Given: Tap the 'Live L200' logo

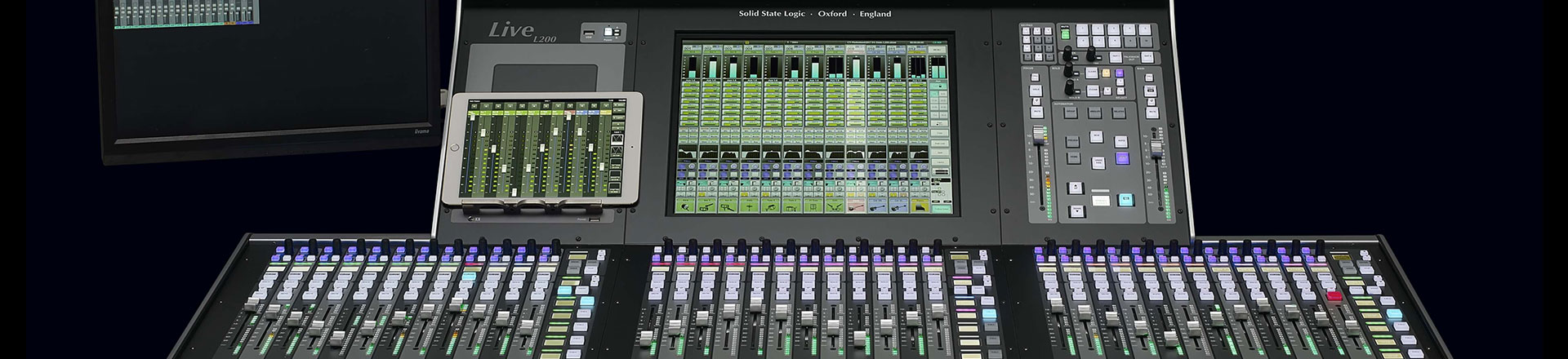Looking at the screenshot, I should click(522, 32).
